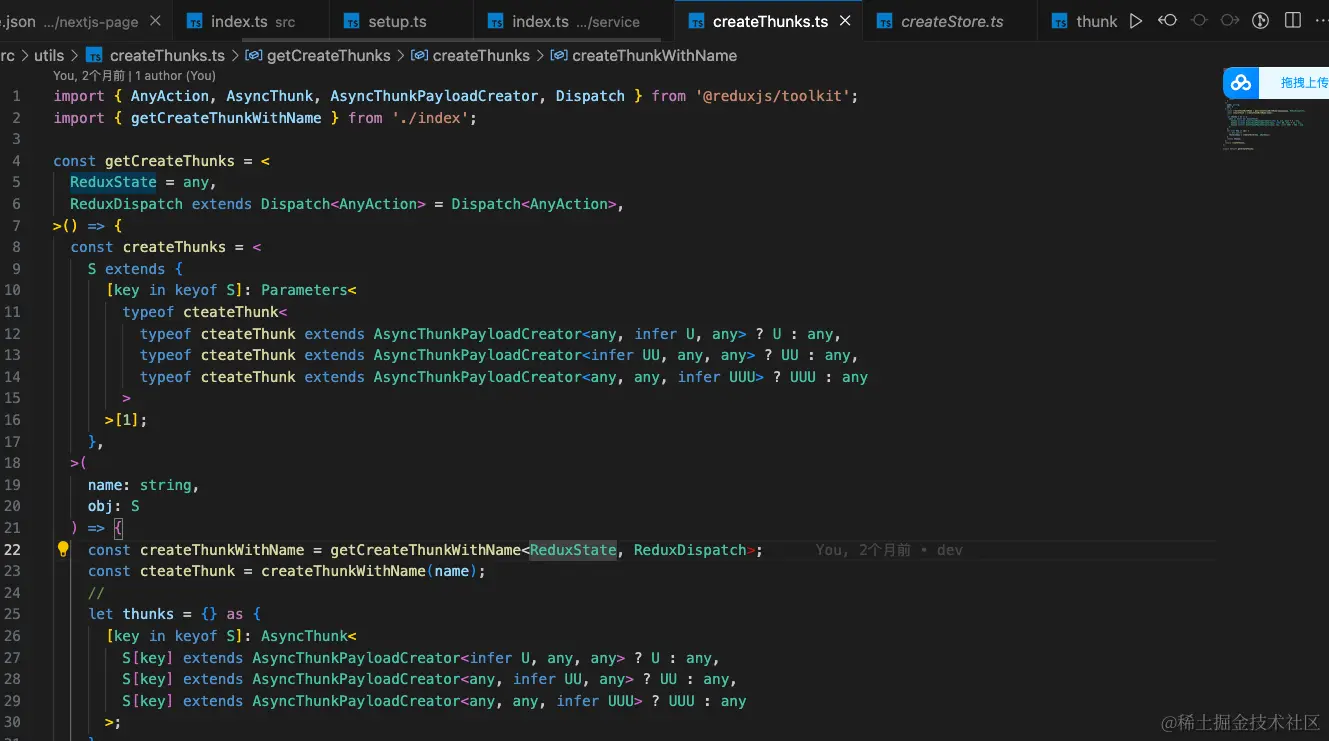Click line number 18 in the gutter
1329x741 pixels.
point(12,463)
